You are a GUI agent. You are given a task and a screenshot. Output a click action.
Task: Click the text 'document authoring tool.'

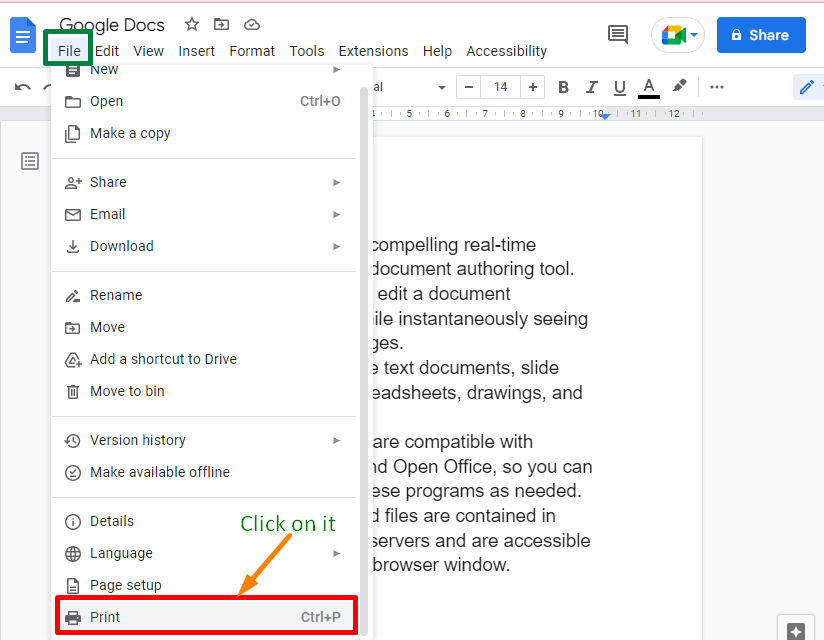[x=472, y=269]
